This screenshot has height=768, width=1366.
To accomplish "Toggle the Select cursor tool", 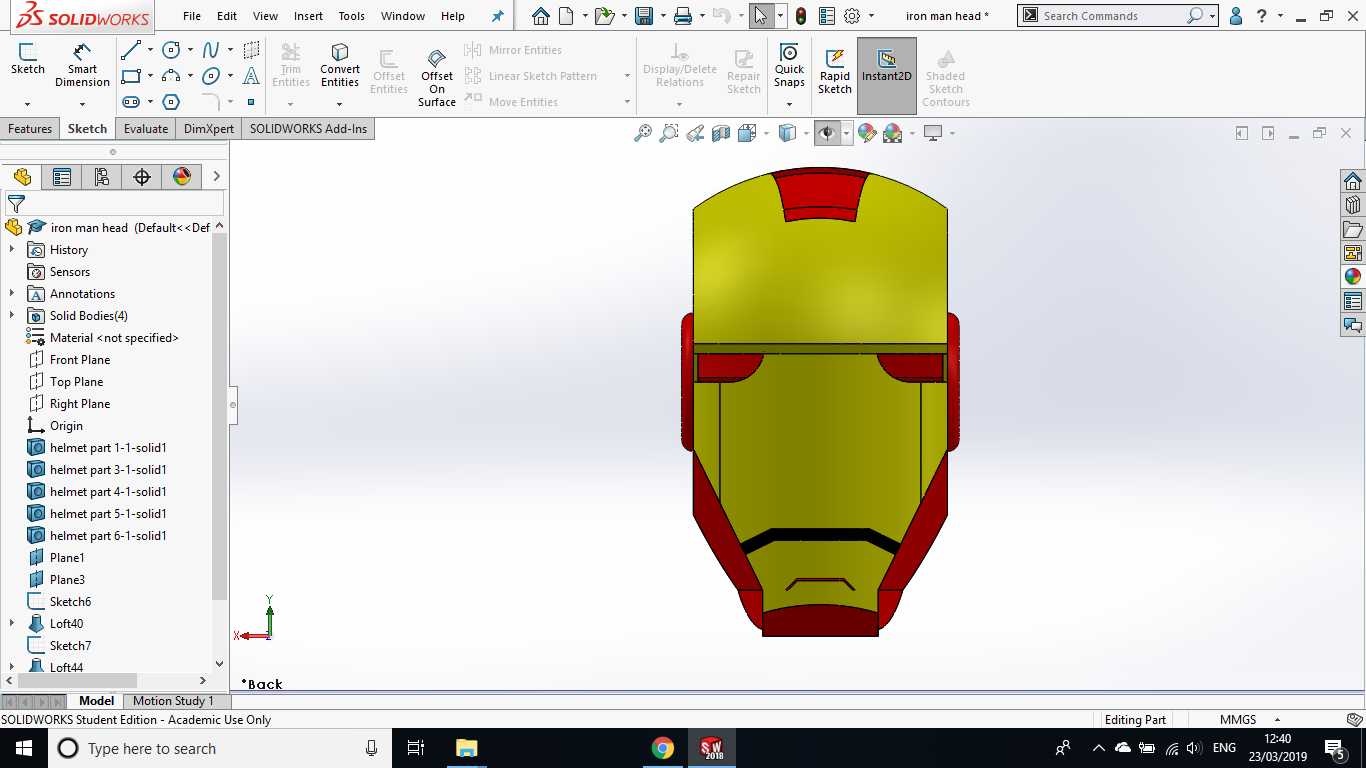I will point(761,16).
